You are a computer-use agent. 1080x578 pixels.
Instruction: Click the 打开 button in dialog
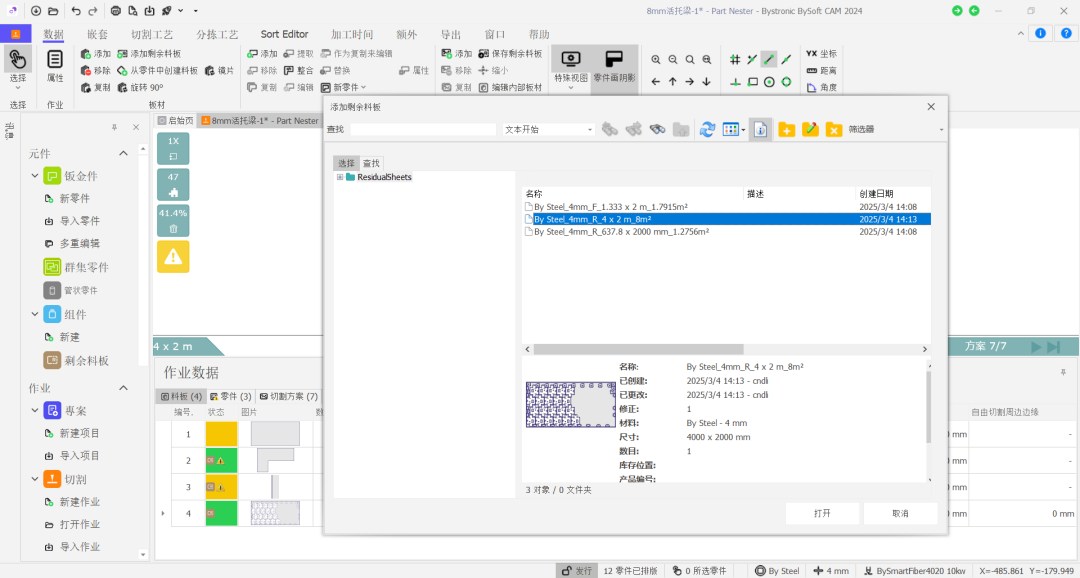[821, 513]
